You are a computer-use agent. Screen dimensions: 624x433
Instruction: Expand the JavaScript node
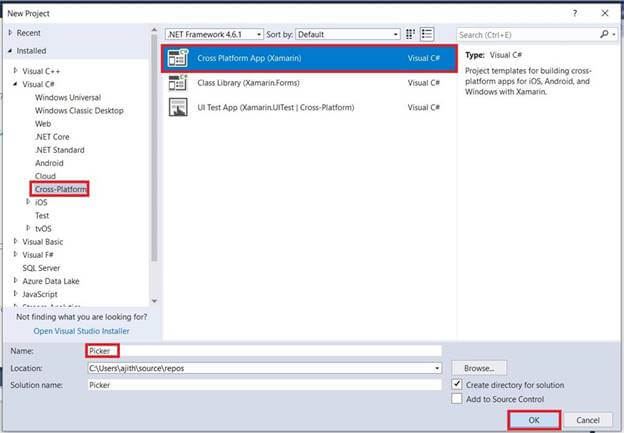click(x=16, y=294)
